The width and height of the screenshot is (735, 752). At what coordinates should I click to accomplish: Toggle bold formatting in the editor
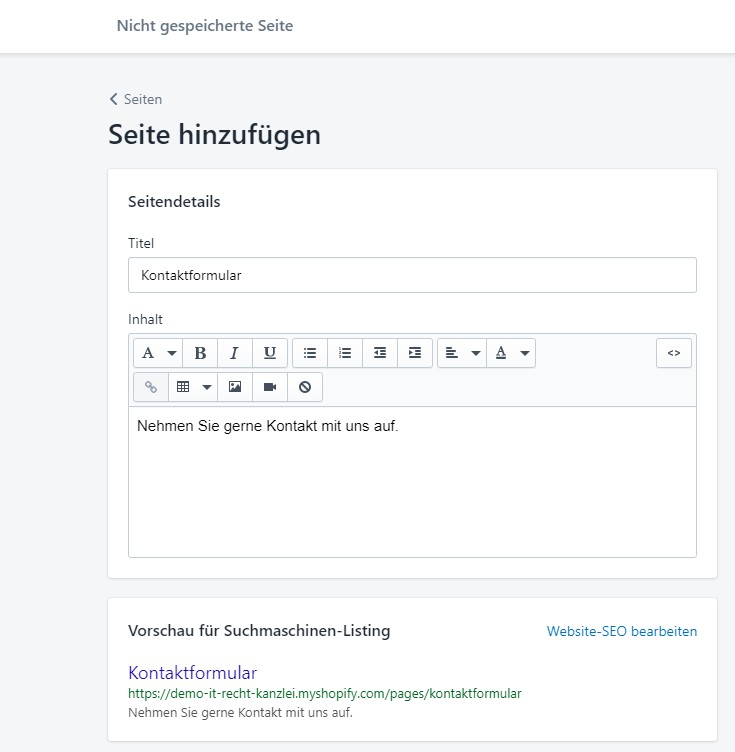[200, 353]
